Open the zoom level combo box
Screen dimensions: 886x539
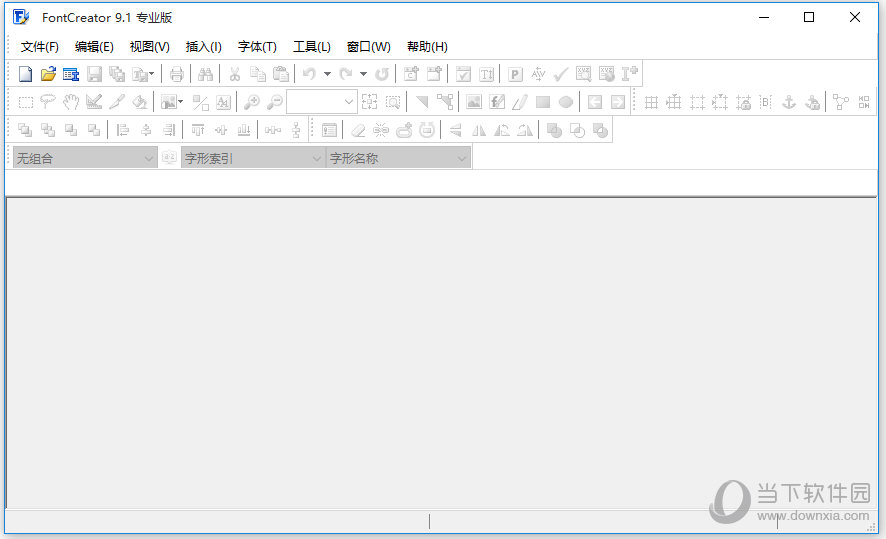(322, 102)
